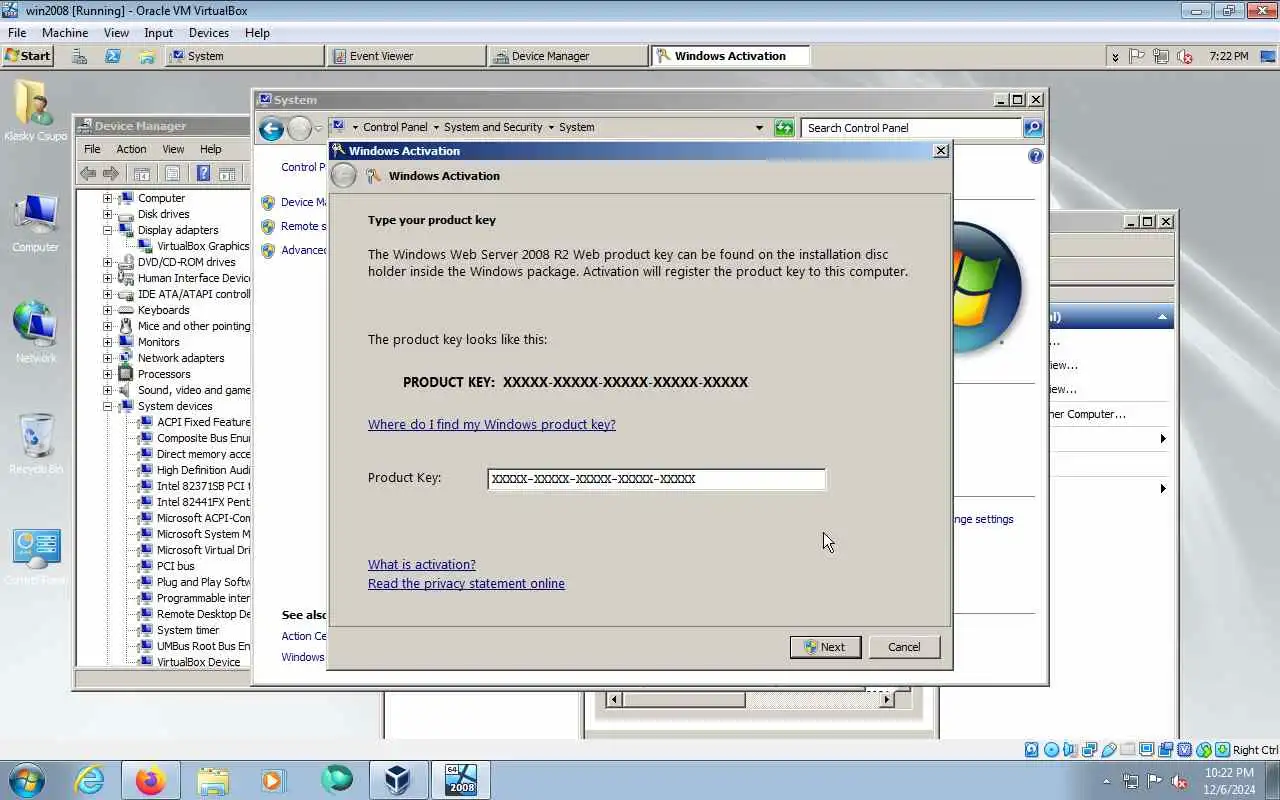Open Firefox on host taskbar
This screenshot has width=1280, height=800.
[151, 780]
